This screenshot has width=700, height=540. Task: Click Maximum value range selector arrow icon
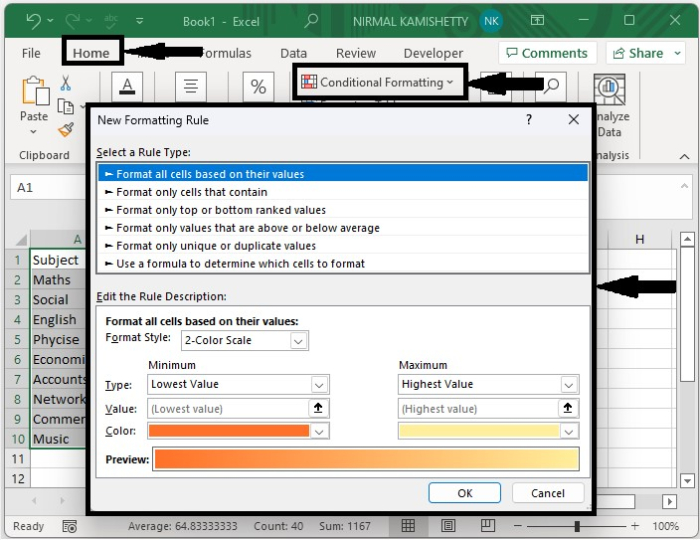[568, 408]
